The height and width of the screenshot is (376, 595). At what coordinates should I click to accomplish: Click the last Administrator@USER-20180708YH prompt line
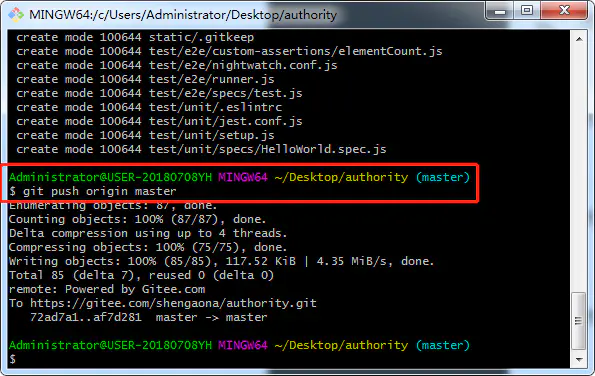point(239,345)
